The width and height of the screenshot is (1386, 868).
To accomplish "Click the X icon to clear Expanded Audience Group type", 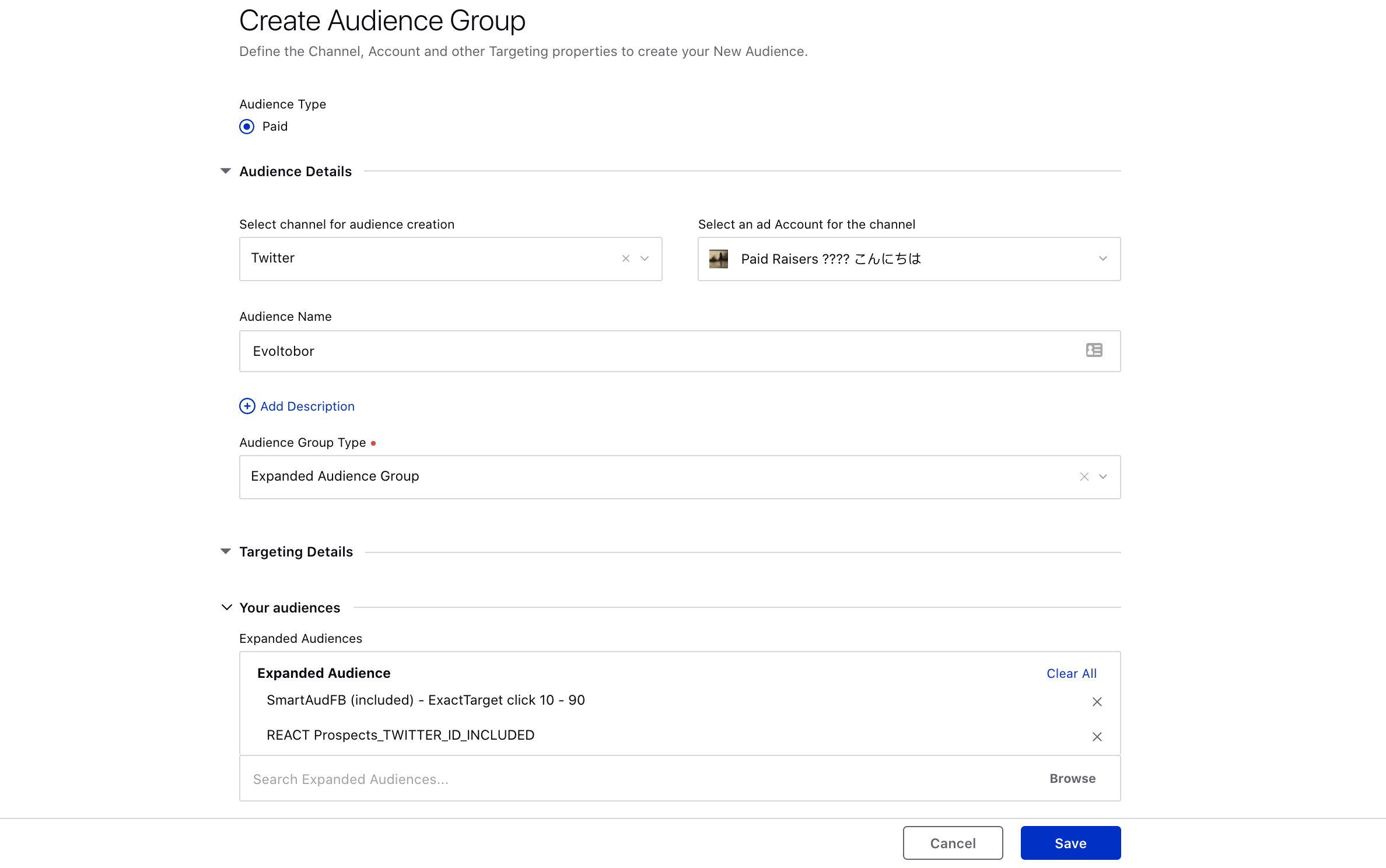I will point(1084,476).
